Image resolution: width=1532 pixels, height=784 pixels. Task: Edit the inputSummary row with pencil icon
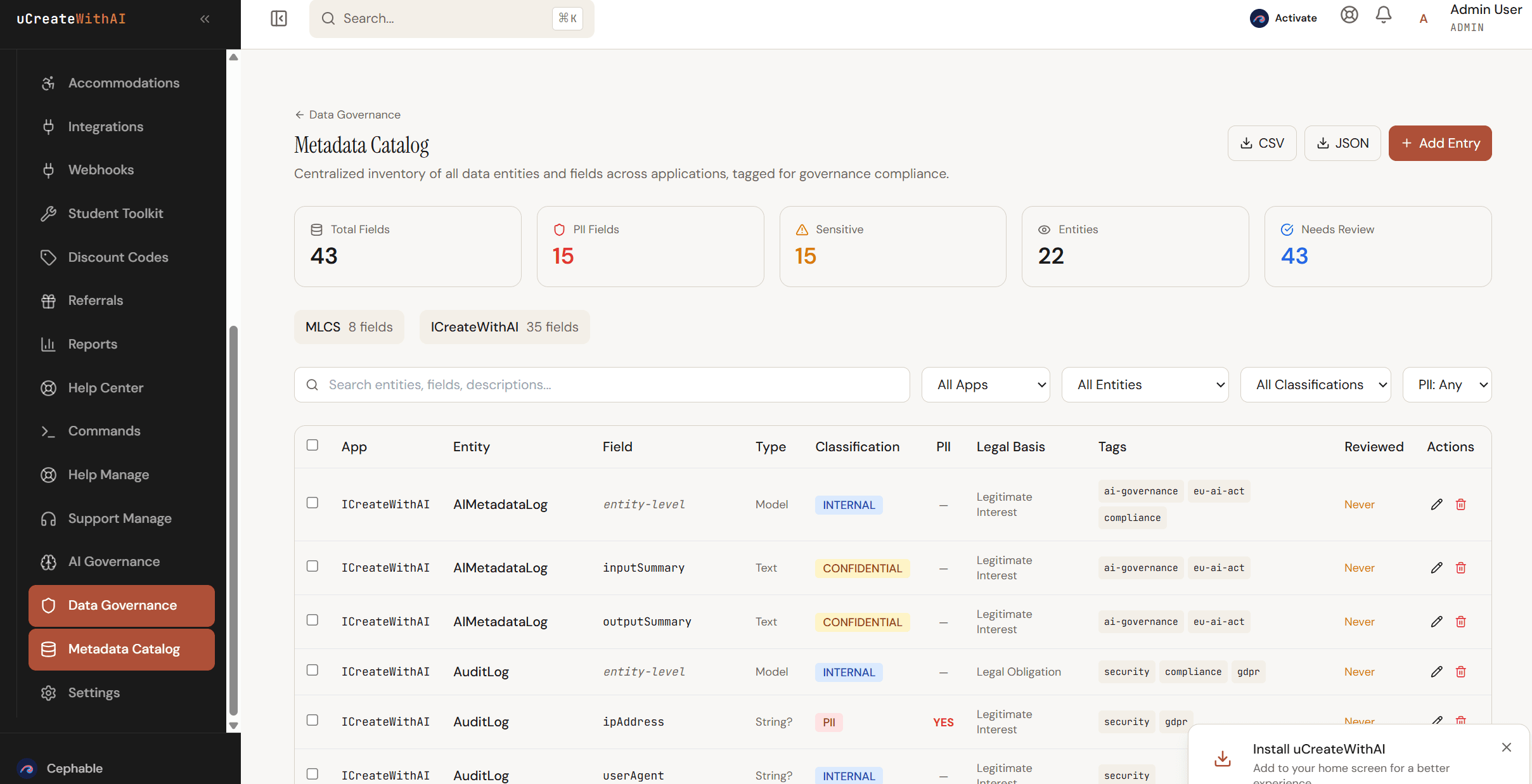1436,568
